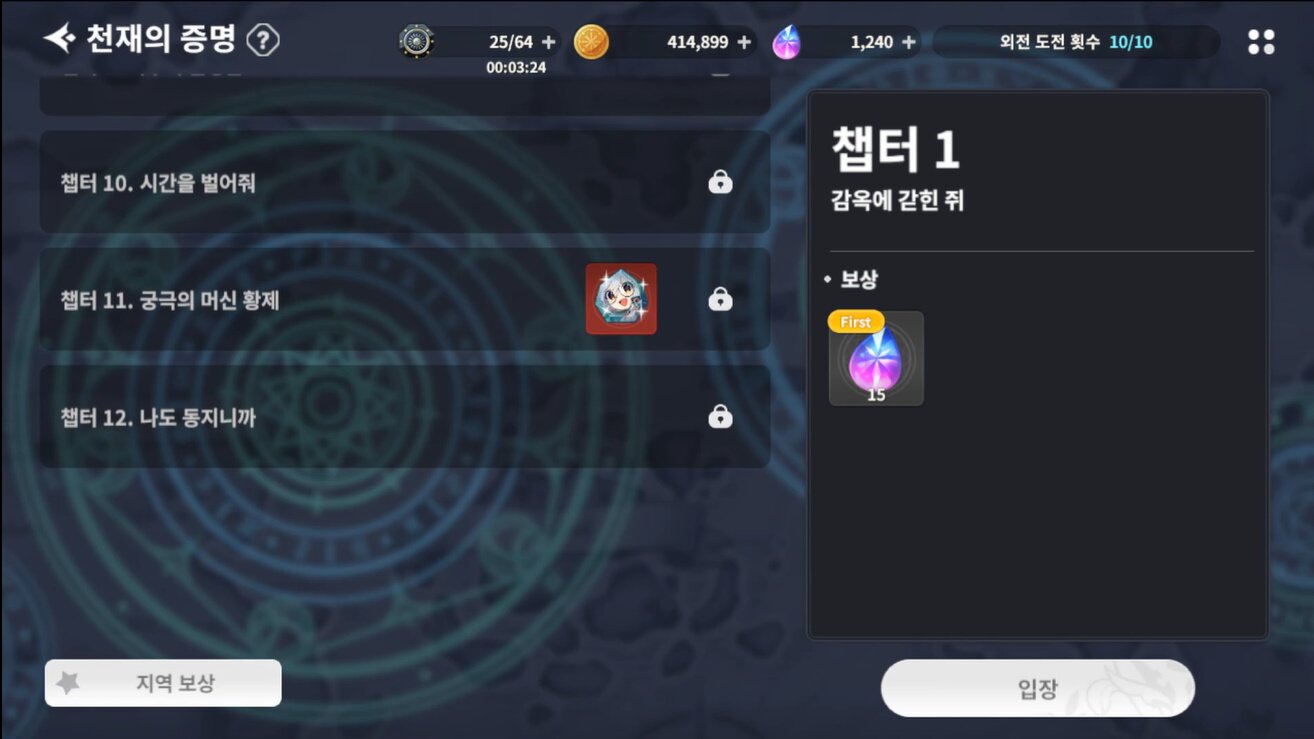Click the purple gem currency icon in top bar
The height and width of the screenshot is (739, 1314).
click(x=787, y=42)
